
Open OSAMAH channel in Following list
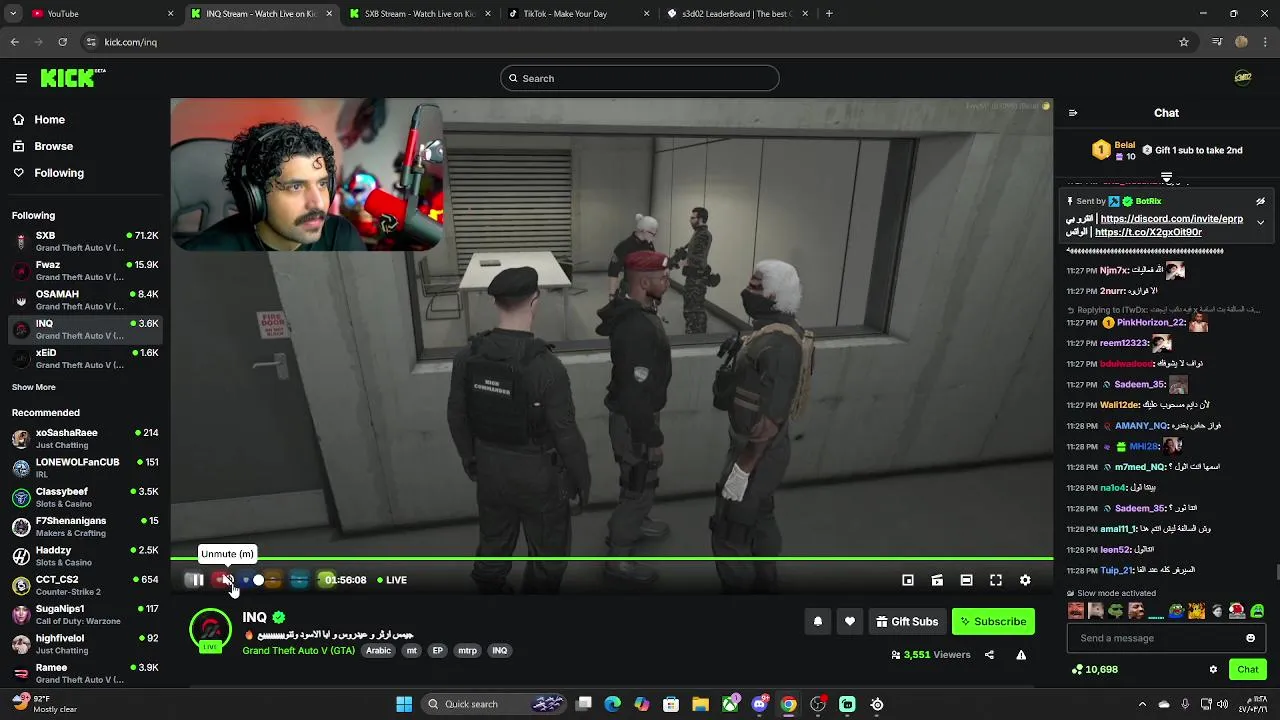click(85, 300)
